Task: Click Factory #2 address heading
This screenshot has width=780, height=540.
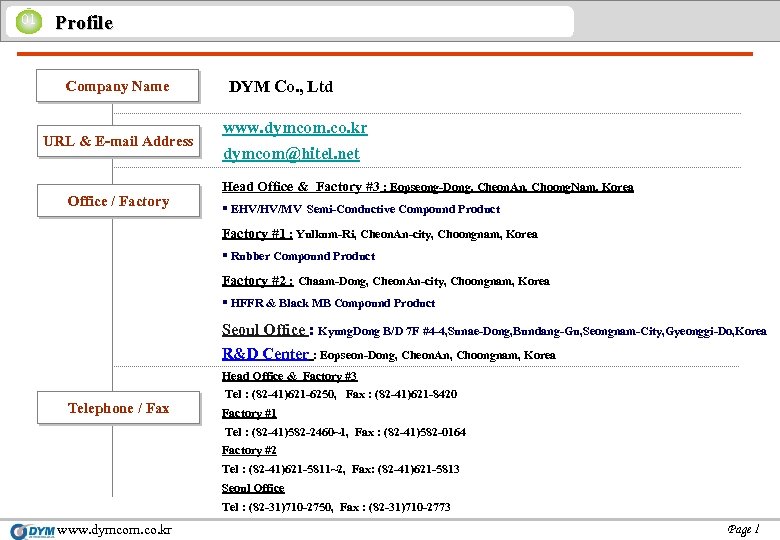Action: pos(258,281)
